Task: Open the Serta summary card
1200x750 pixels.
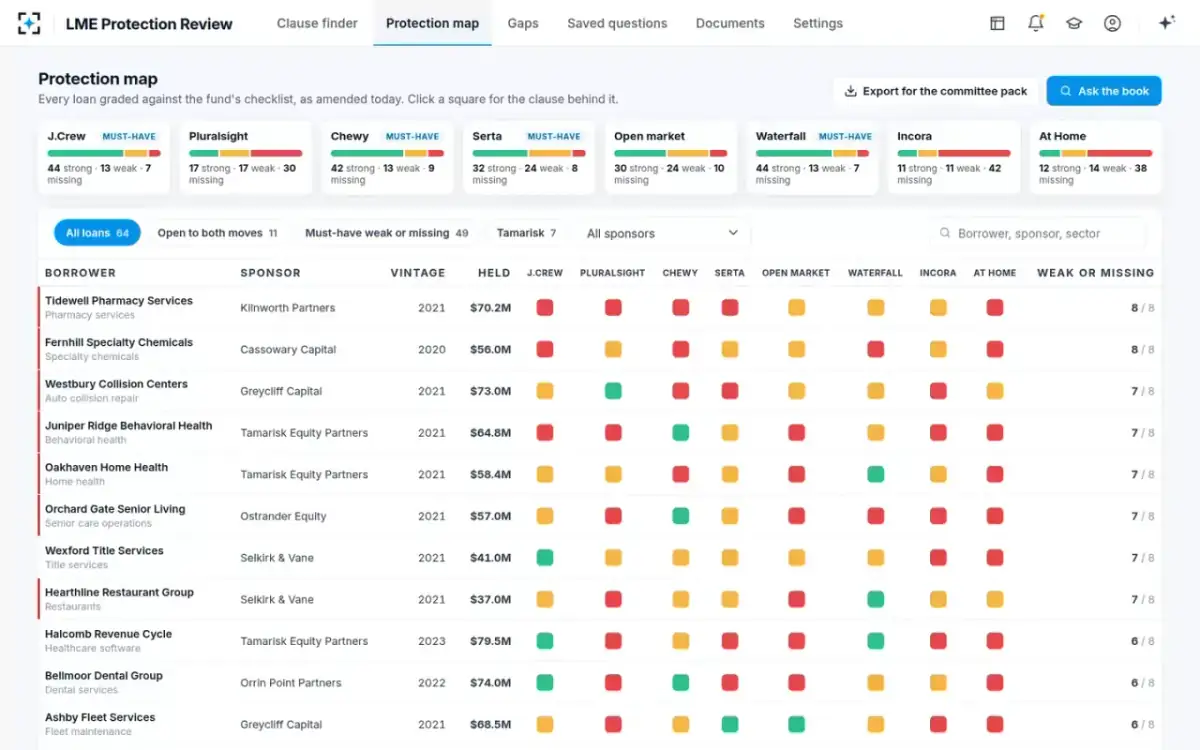Action: 530,158
